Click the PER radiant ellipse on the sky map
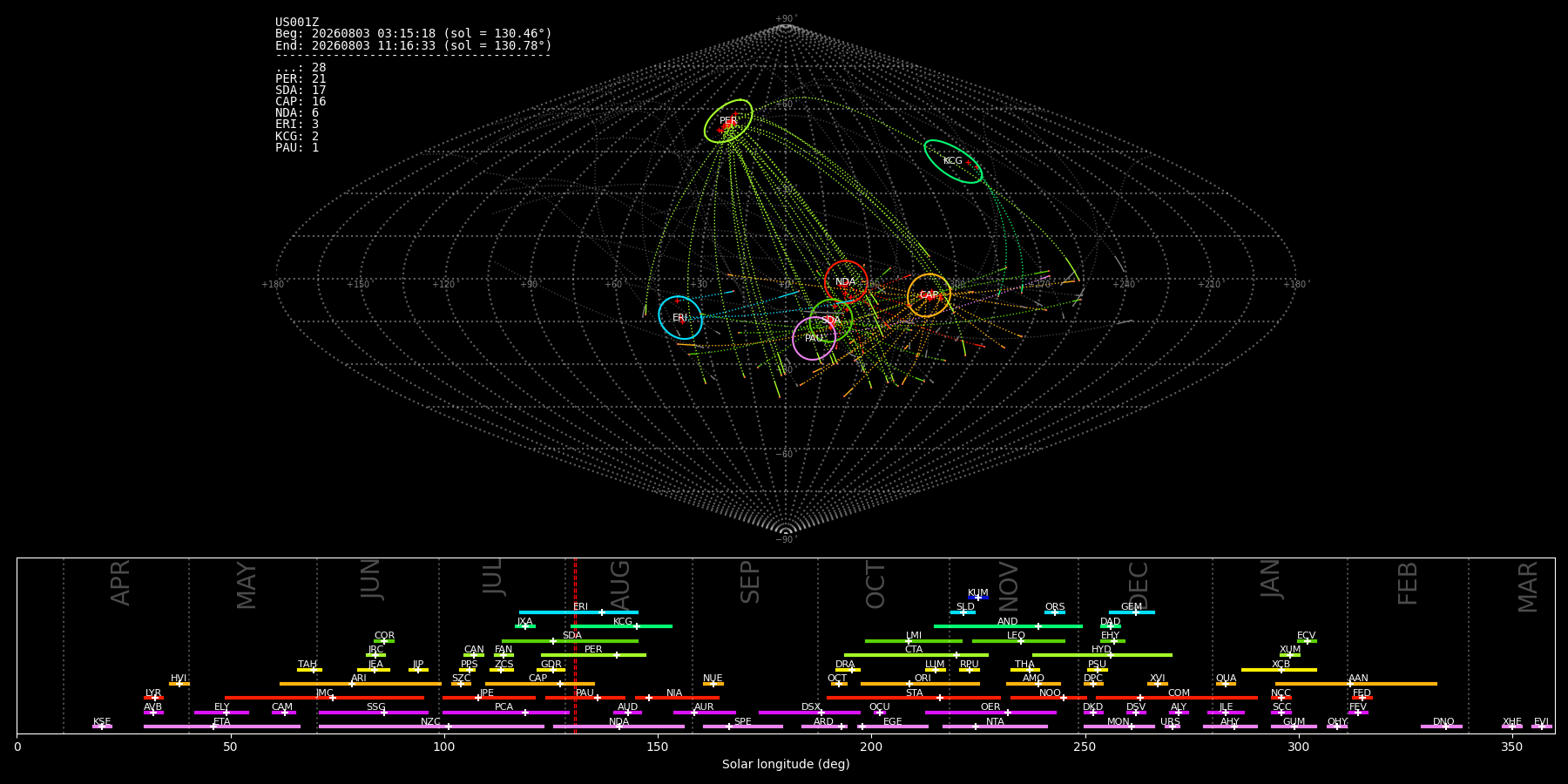Image resolution: width=1568 pixels, height=784 pixels. 728,121
